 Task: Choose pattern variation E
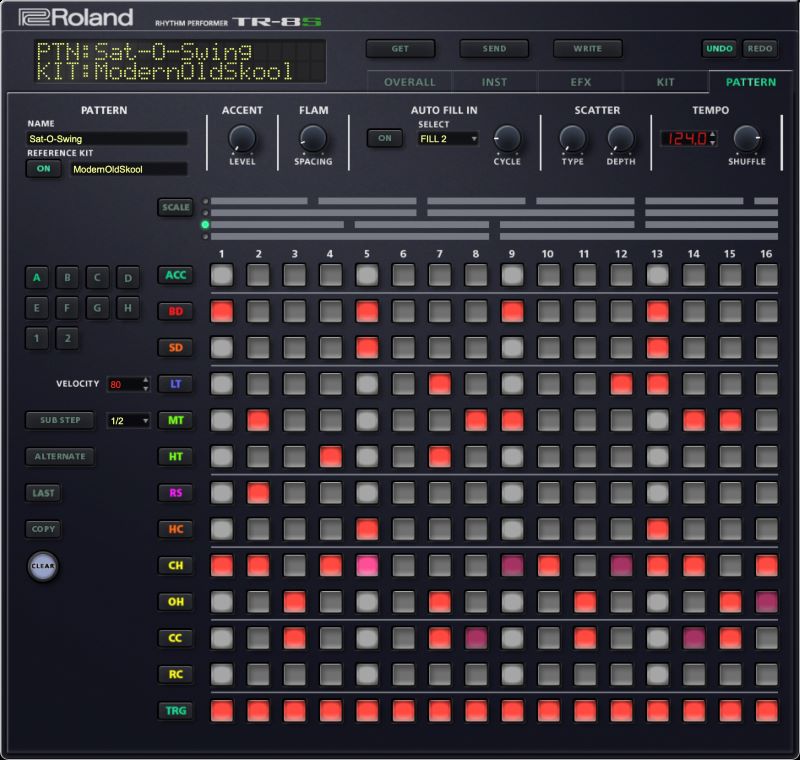tap(37, 308)
